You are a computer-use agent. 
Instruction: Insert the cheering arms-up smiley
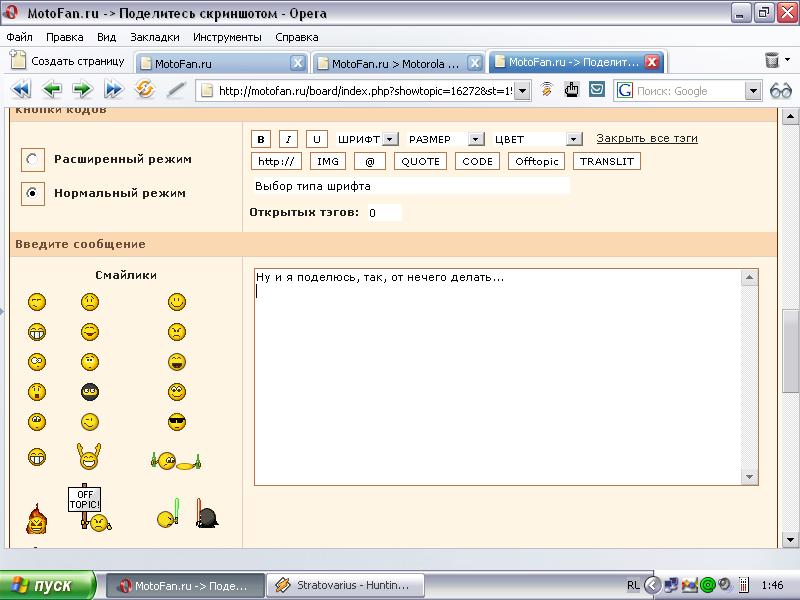click(x=89, y=456)
